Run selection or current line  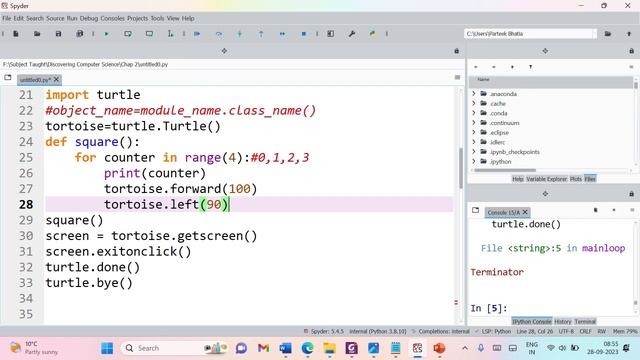click(x=170, y=34)
